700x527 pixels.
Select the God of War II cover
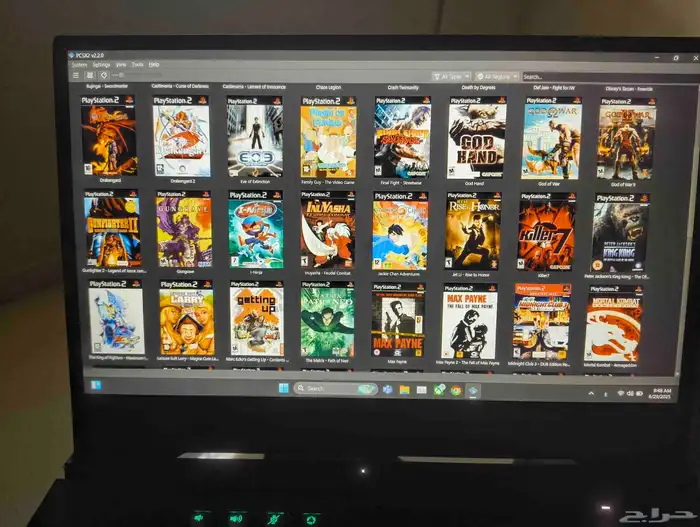[x=627, y=139]
